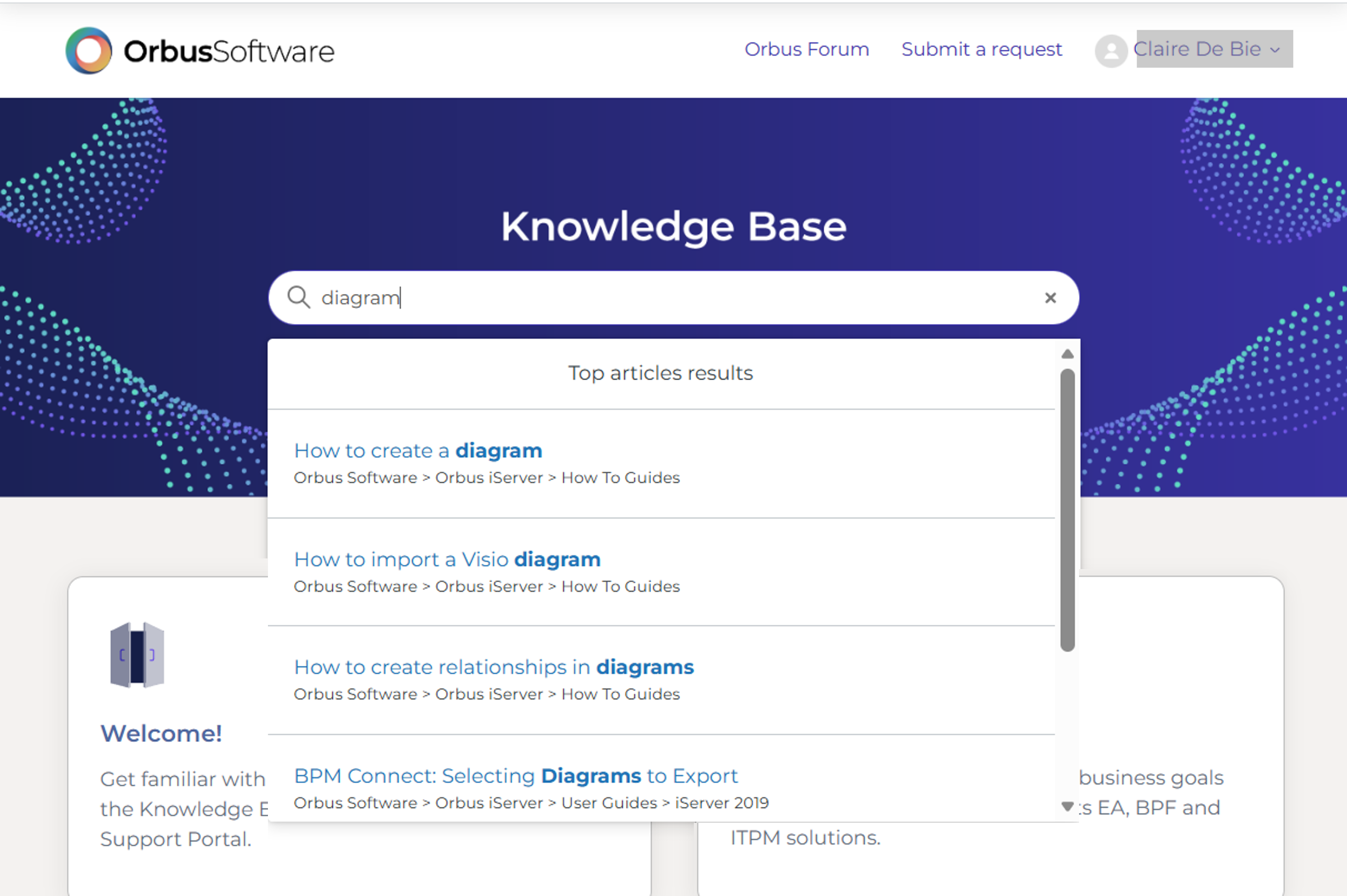This screenshot has height=896, width=1347.
Task: Click the user avatar icon
Action: pyautogui.click(x=1111, y=51)
